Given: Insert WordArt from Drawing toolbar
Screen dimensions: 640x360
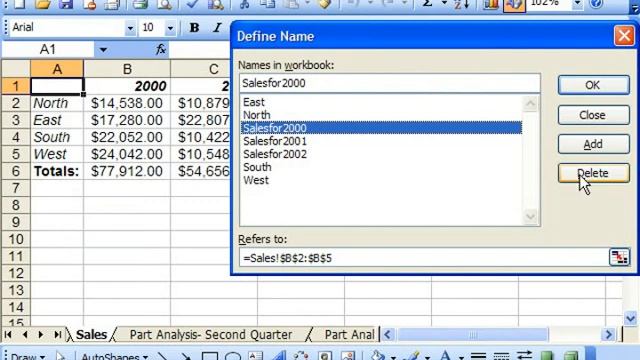Looking at the screenshot, I should tap(278, 356).
